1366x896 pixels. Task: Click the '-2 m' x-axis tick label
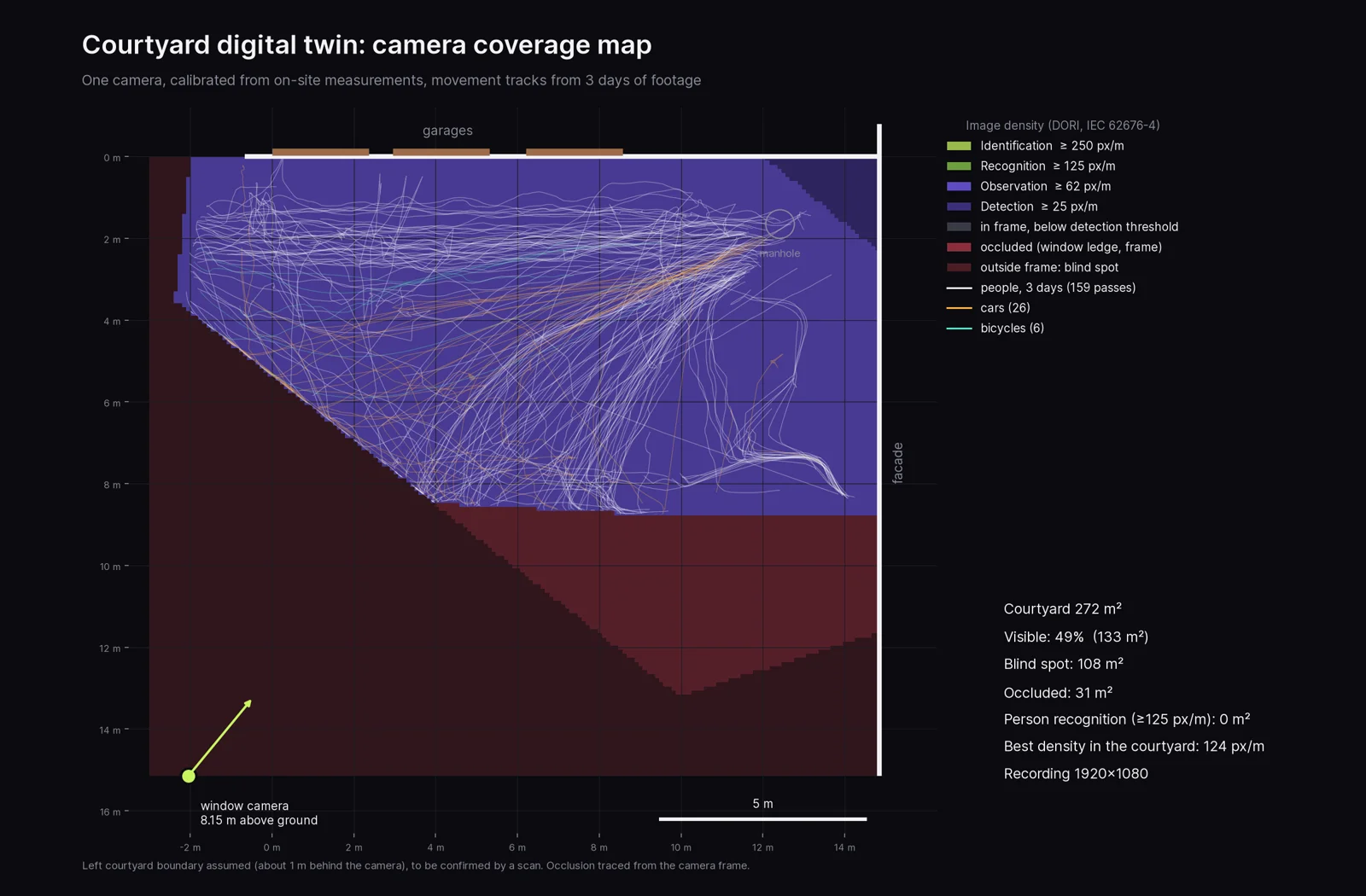click(190, 847)
